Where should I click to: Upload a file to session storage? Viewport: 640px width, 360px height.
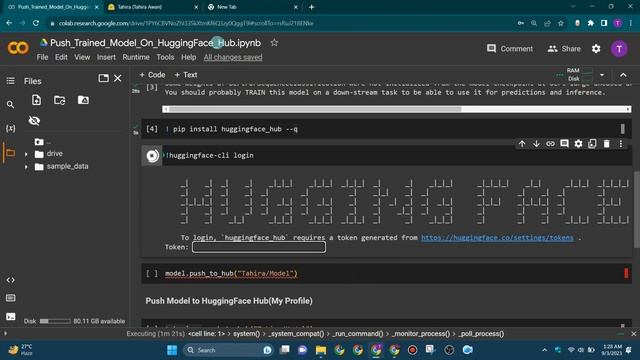point(36,100)
